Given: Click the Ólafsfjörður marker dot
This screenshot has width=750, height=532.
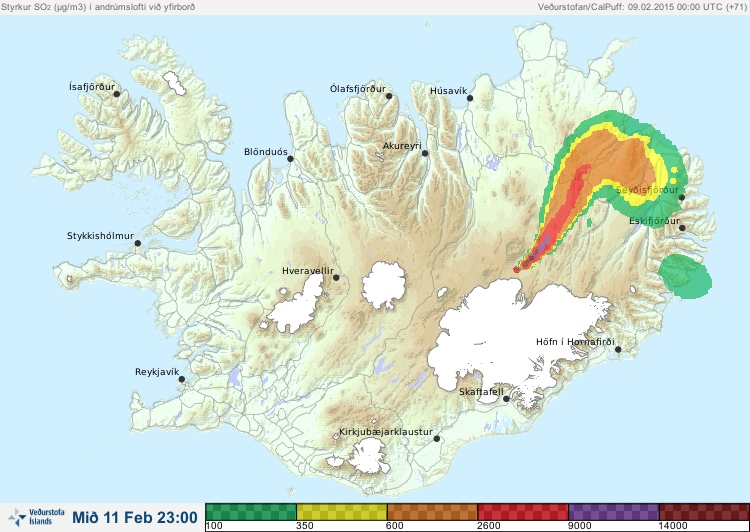Looking at the screenshot, I should [389, 96].
